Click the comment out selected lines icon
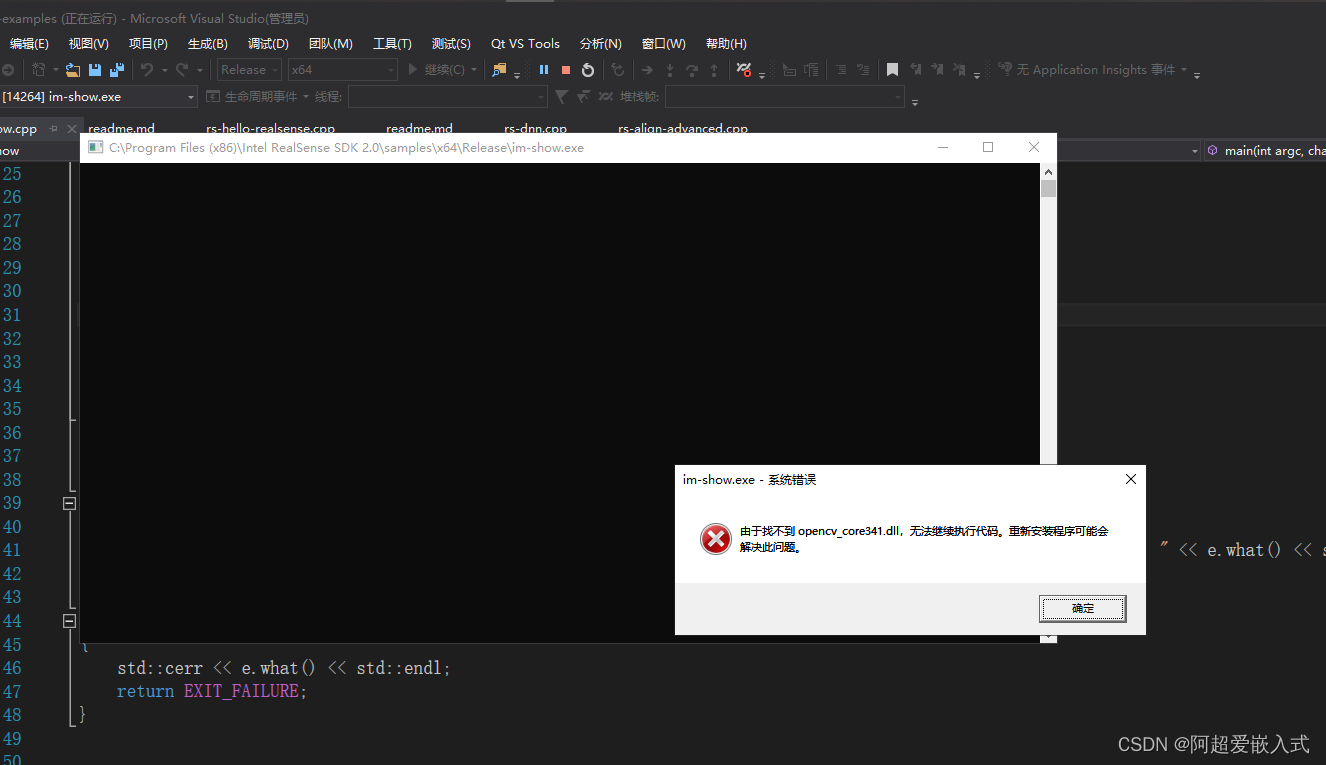 (841, 70)
